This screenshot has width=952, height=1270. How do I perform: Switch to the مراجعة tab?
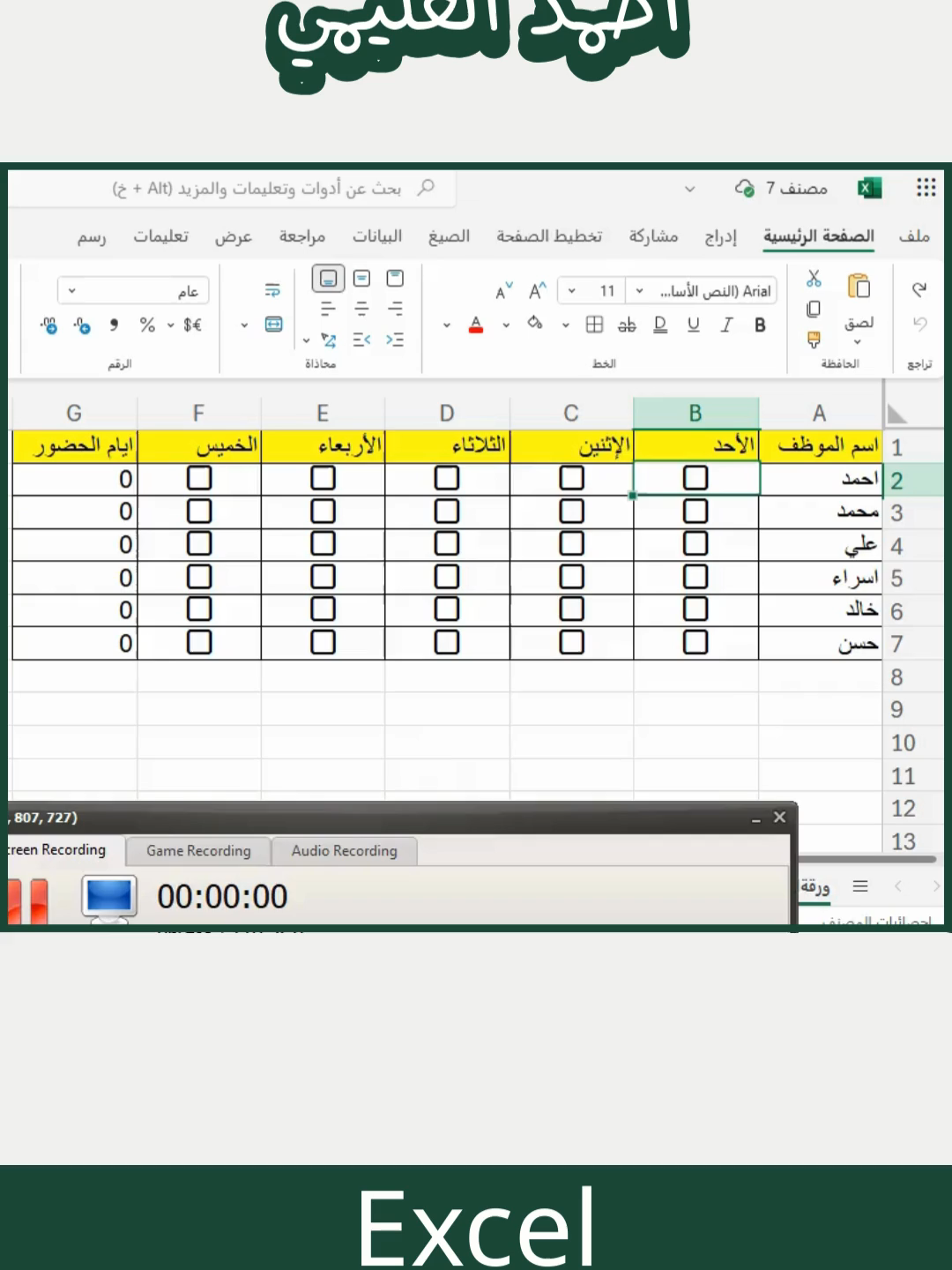(302, 236)
